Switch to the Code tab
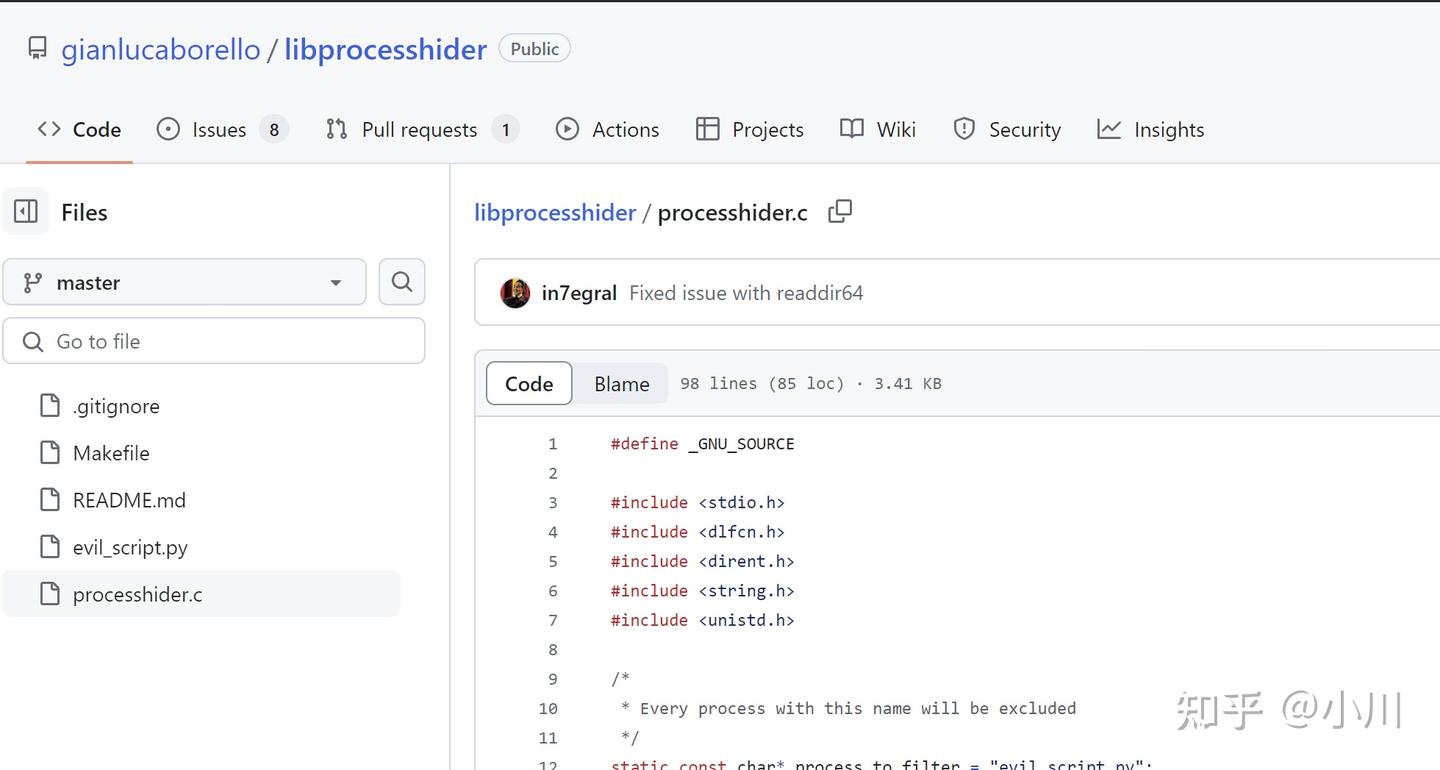1440x770 pixels. tap(79, 129)
